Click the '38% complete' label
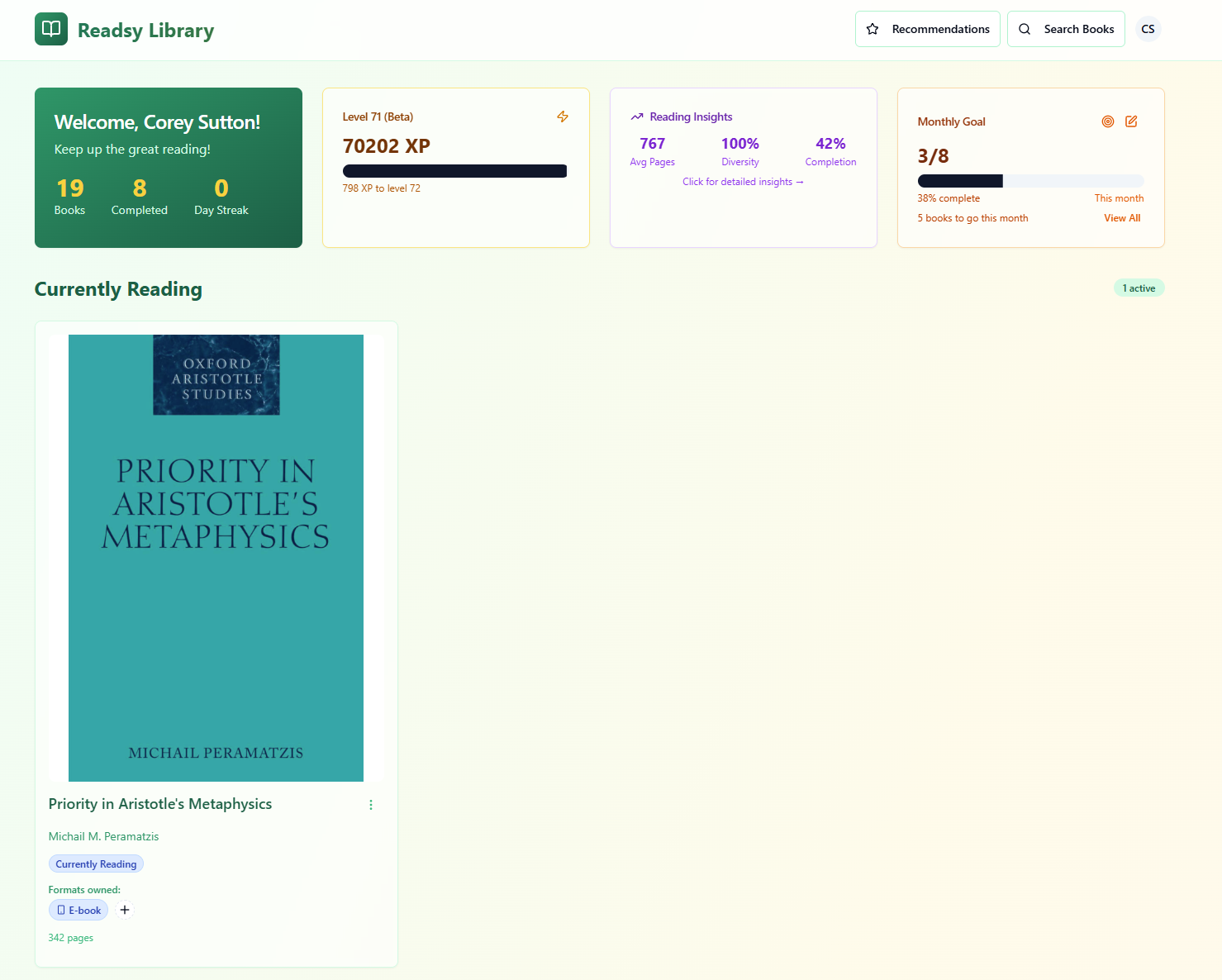The height and width of the screenshot is (980, 1222). click(949, 198)
